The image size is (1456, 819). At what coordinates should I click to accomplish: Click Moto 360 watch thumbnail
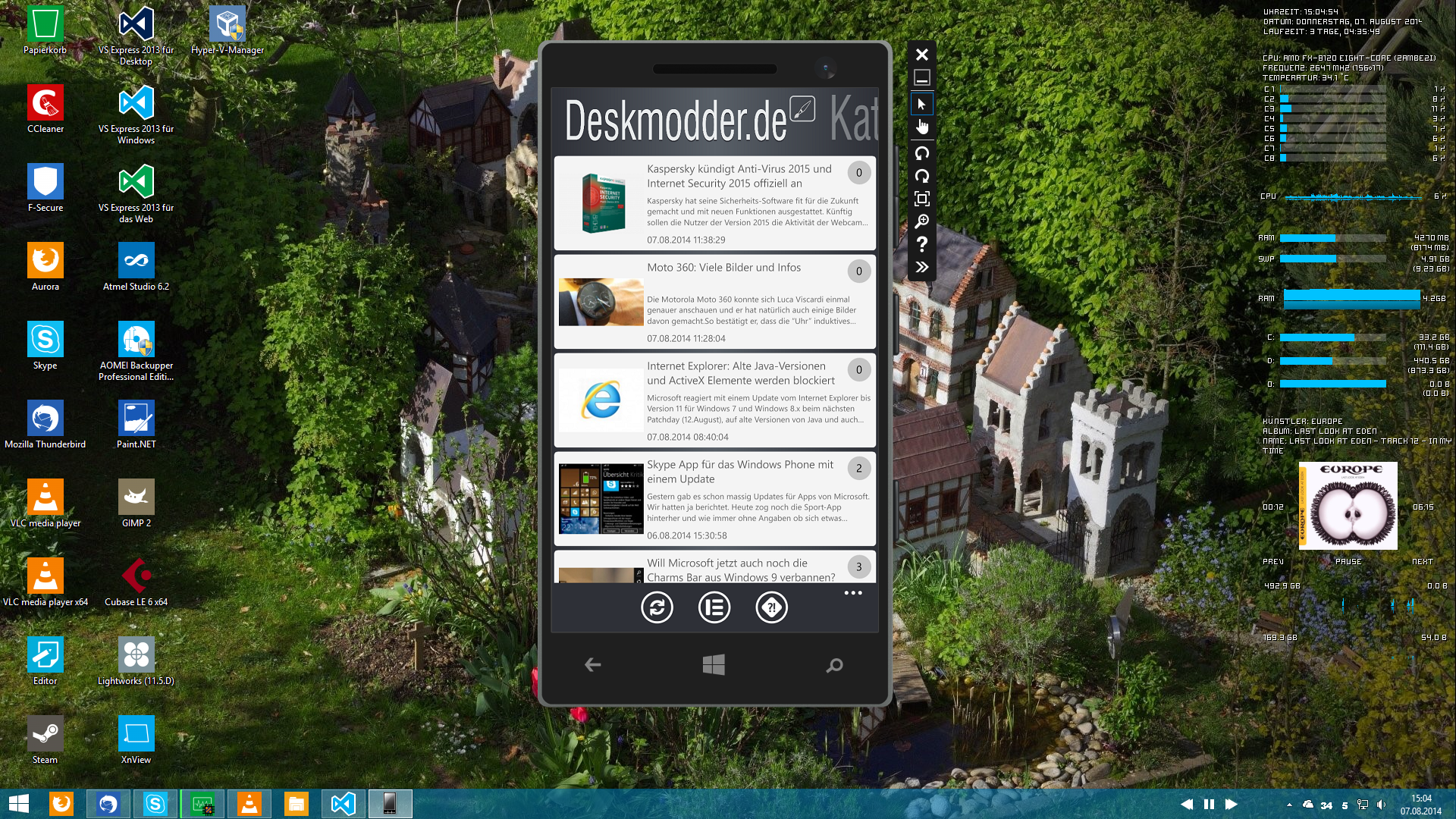click(x=601, y=302)
